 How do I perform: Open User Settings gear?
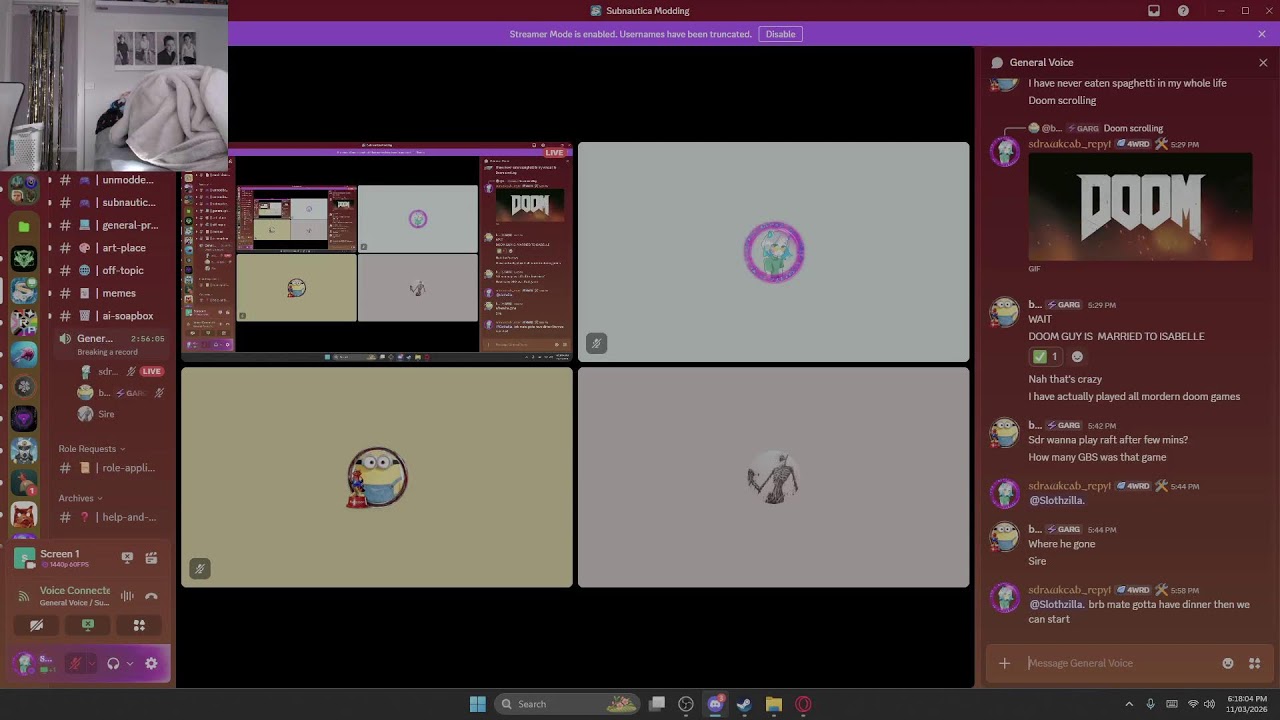[x=151, y=663]
